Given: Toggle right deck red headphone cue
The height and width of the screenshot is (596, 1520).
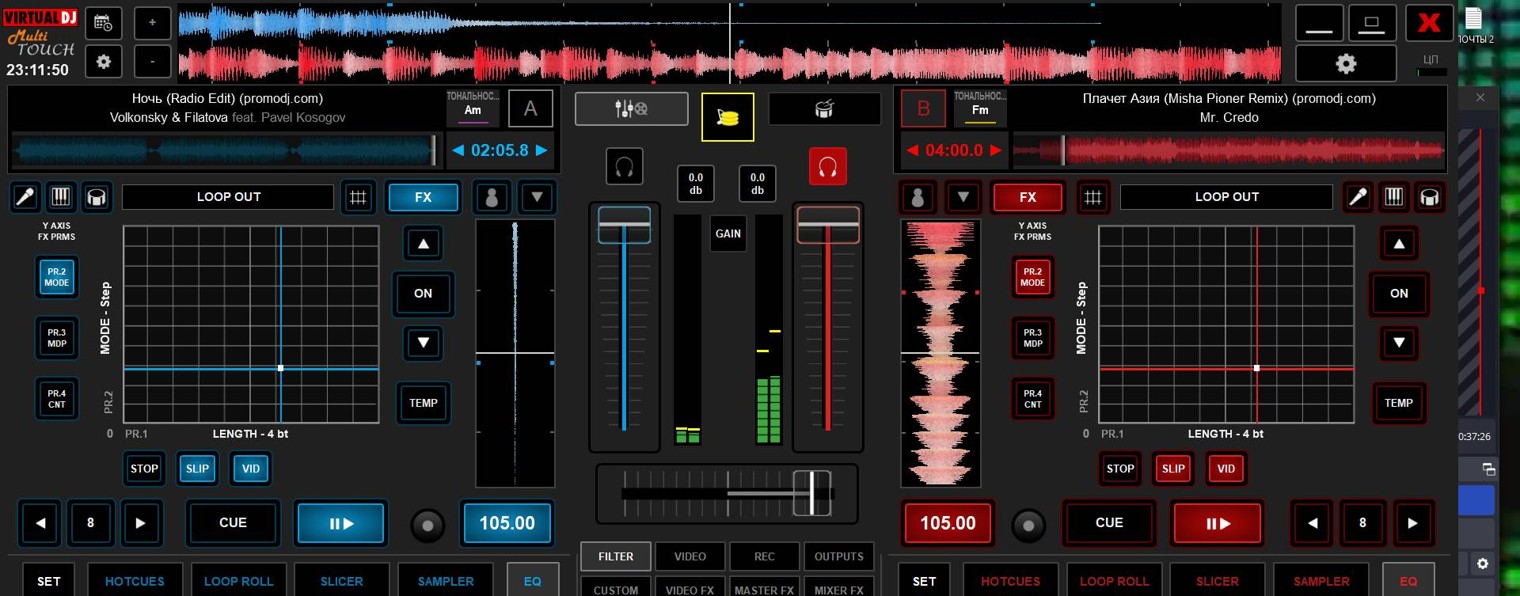Looking at the screenshot, I should pos(828,166).
